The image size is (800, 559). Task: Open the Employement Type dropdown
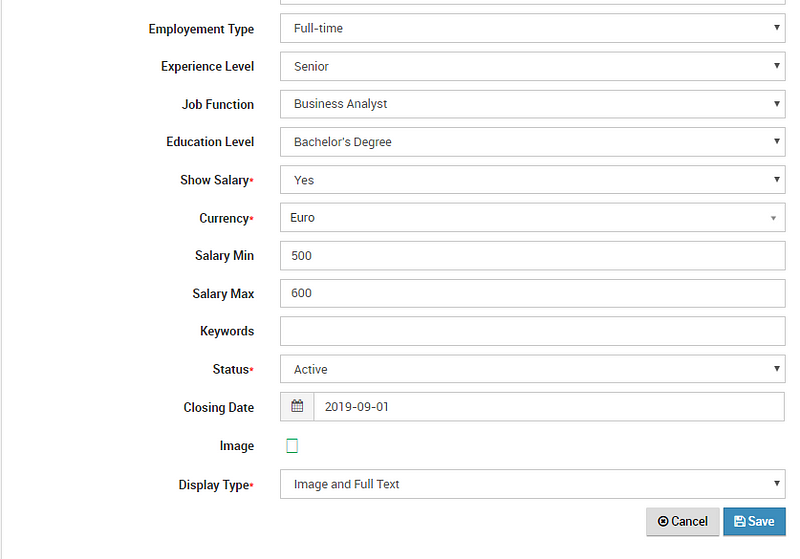click(x=533, y=28)
